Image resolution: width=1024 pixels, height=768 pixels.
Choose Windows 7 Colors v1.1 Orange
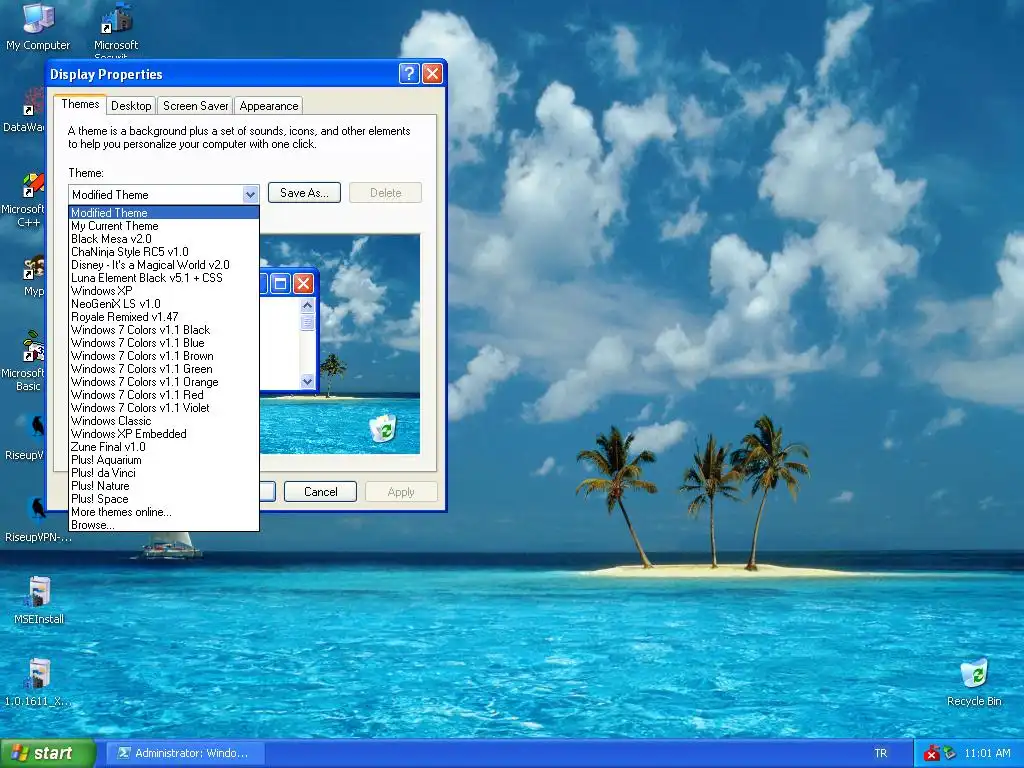point(164,382)
